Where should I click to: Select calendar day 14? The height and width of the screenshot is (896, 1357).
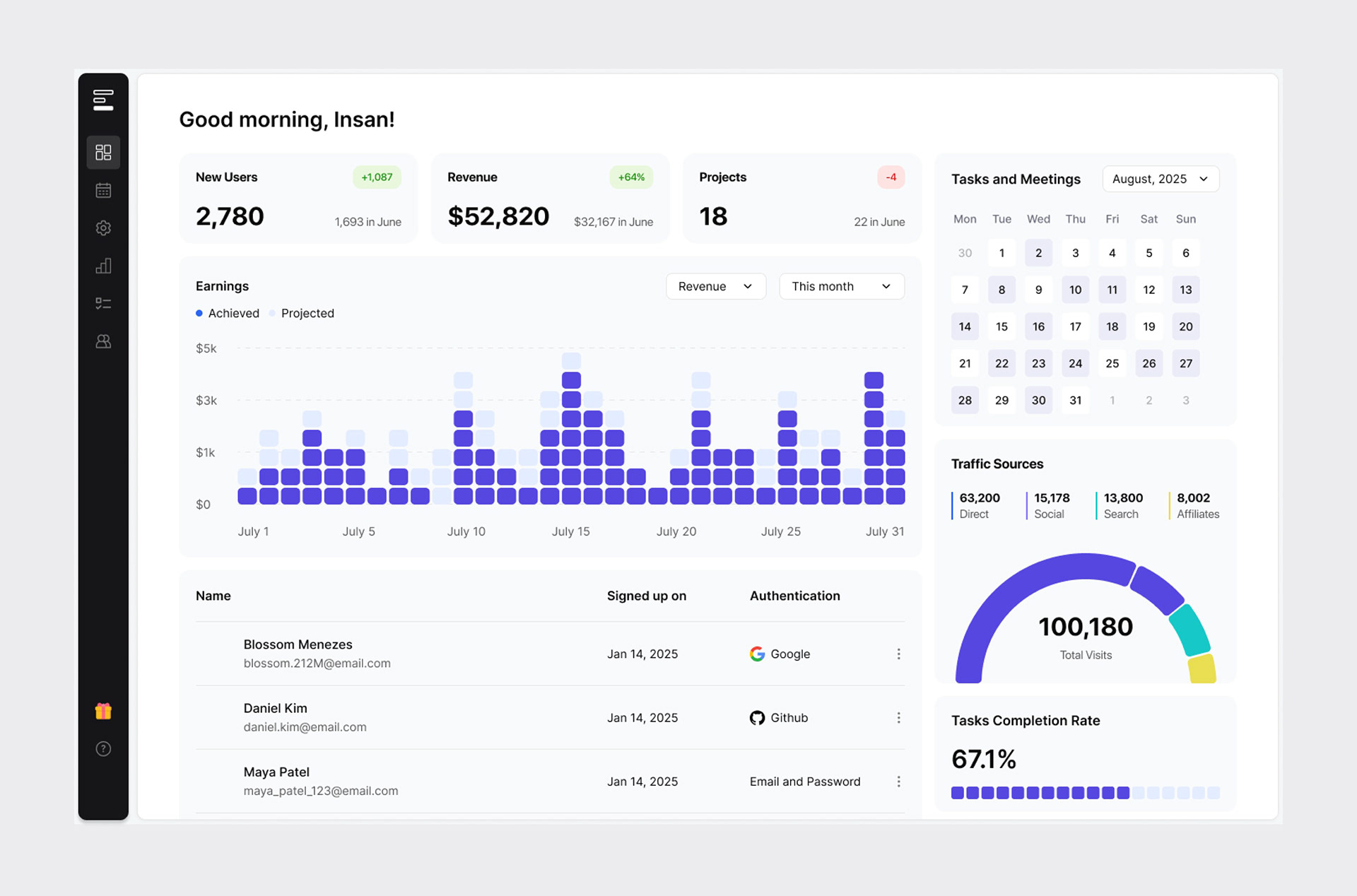tap(965, 326)
